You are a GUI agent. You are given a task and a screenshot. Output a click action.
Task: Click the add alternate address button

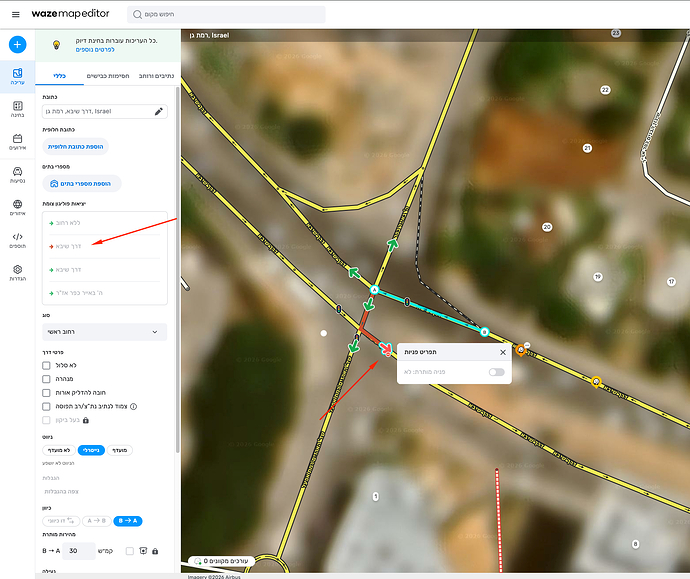[x=75, y=147]
